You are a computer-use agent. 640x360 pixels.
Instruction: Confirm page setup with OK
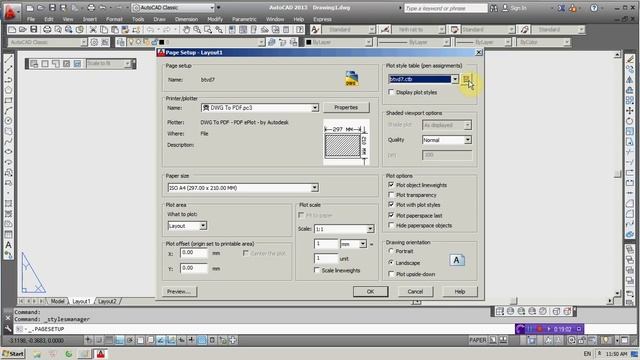point(370,291)
